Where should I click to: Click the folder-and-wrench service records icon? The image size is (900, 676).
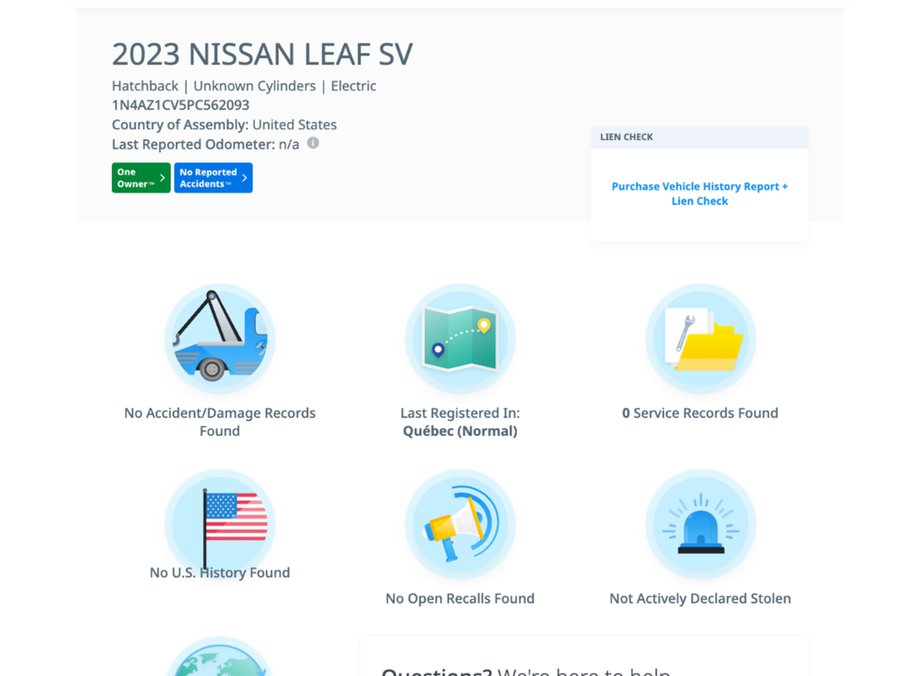coord(699,338)
